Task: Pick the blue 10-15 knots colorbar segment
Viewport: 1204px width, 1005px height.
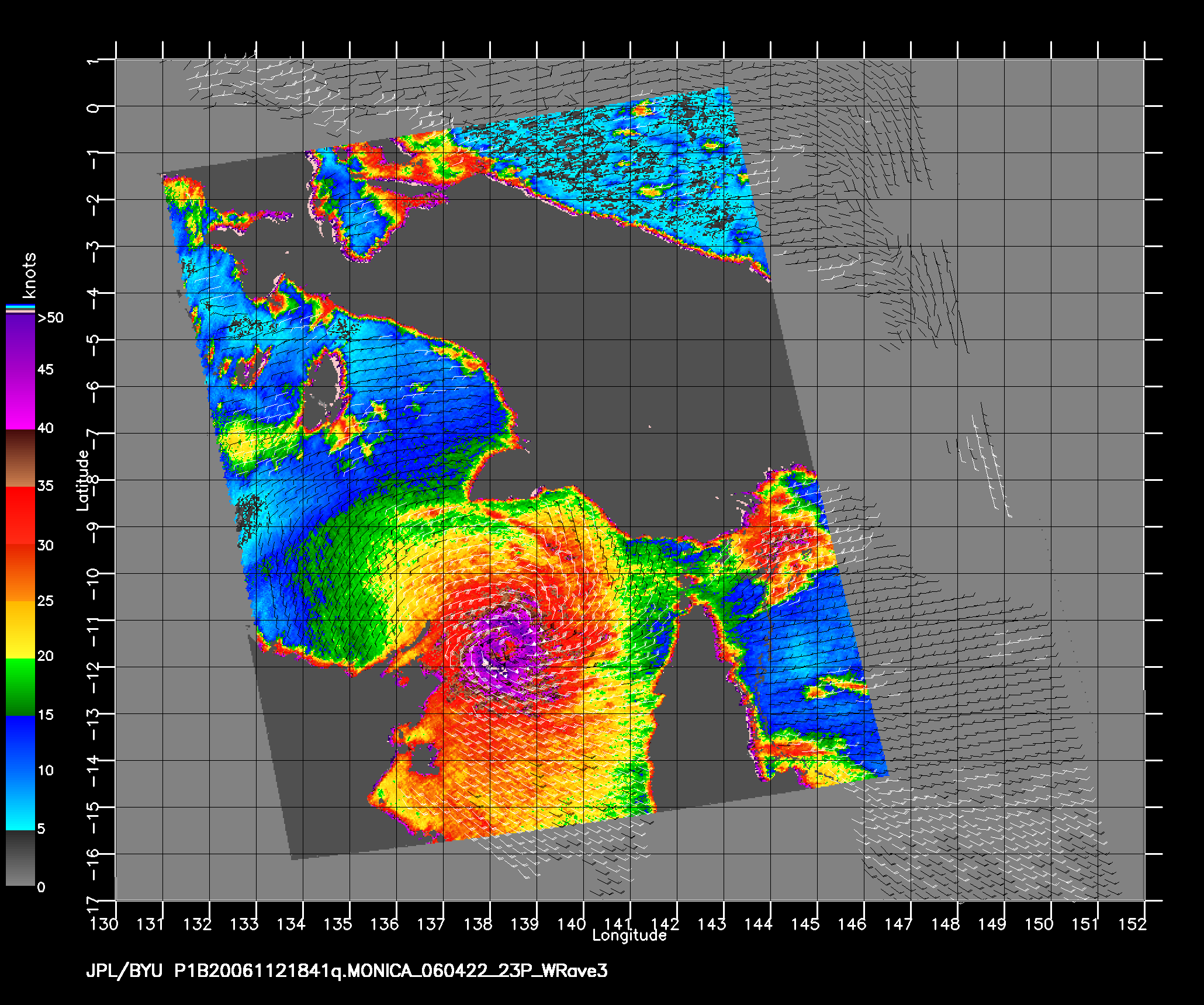Action: (x=20, y=744)
